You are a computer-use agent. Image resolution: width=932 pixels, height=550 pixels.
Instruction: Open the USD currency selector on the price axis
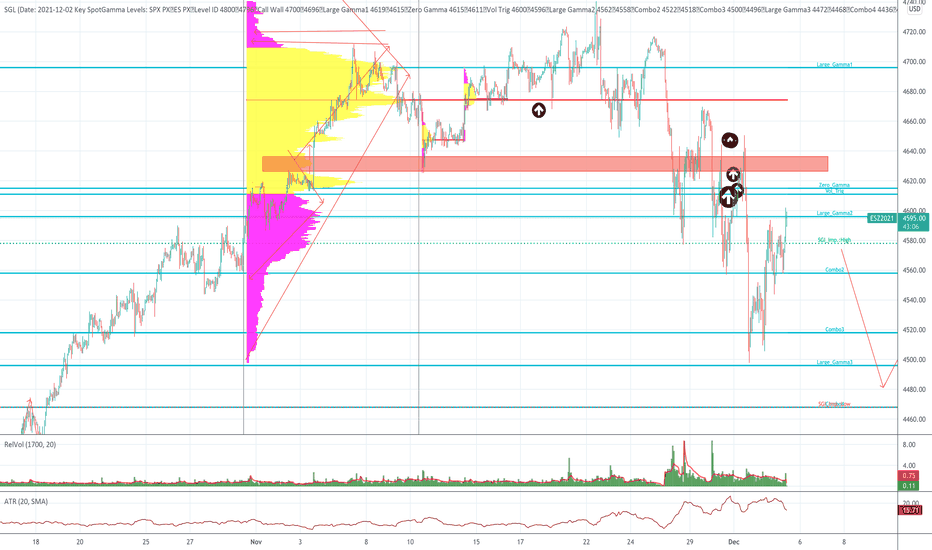[915, 9]
